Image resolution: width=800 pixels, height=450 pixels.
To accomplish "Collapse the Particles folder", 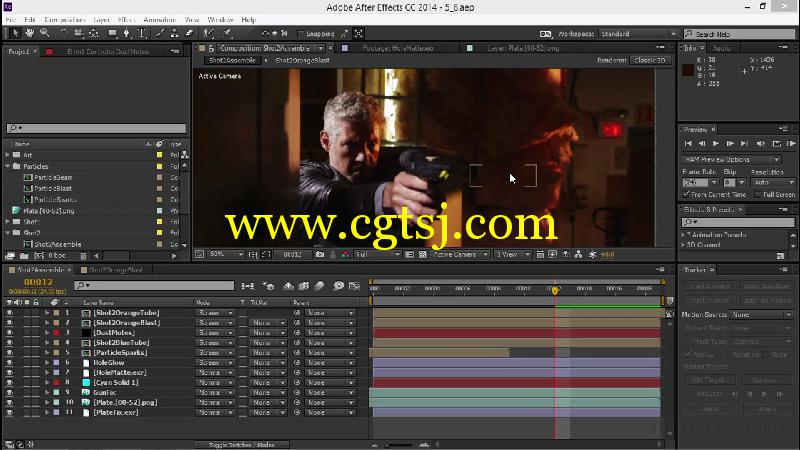I will [8, 166].
